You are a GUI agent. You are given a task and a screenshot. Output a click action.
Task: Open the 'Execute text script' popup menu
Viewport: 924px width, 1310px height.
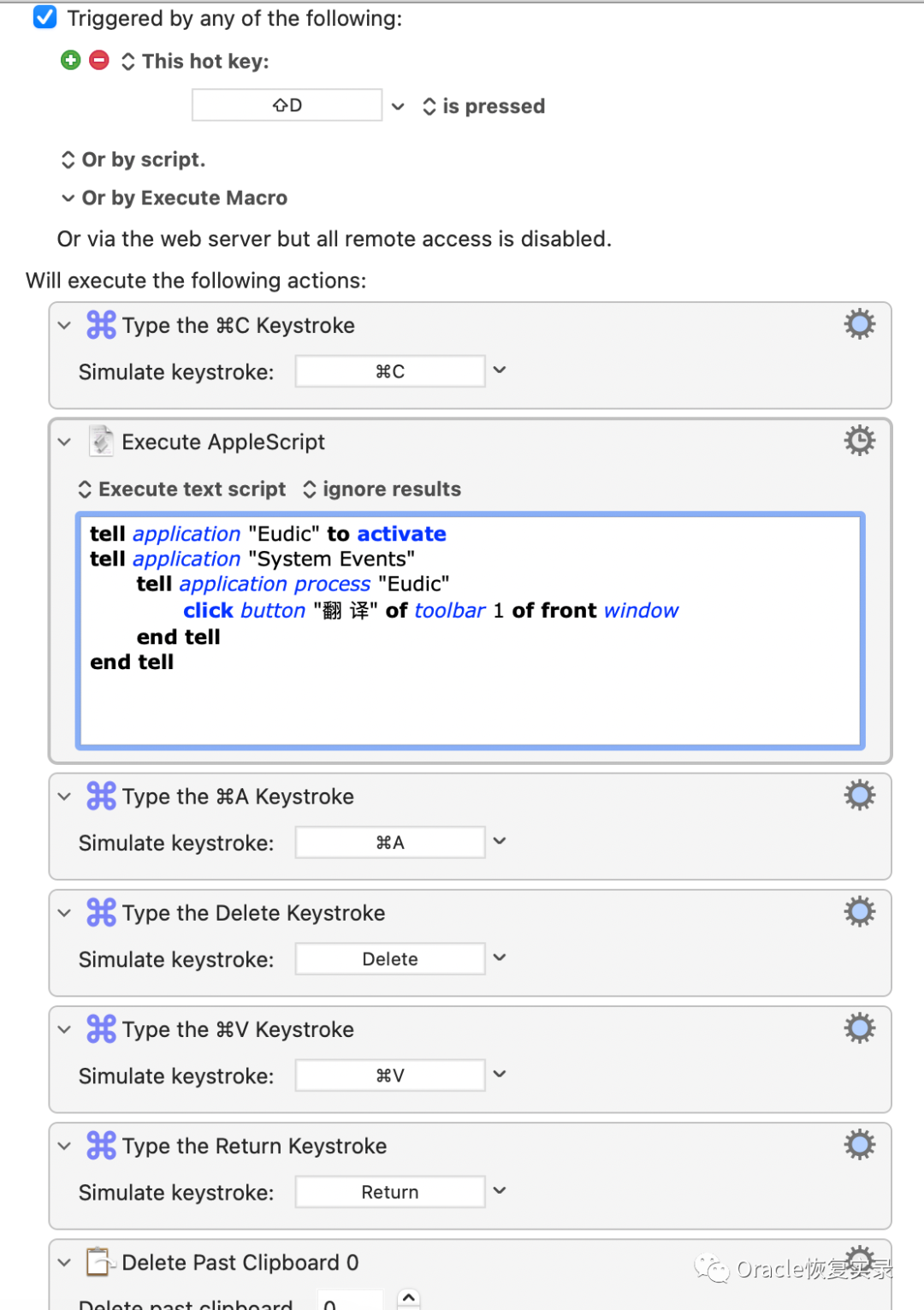(x=181, y=489)
